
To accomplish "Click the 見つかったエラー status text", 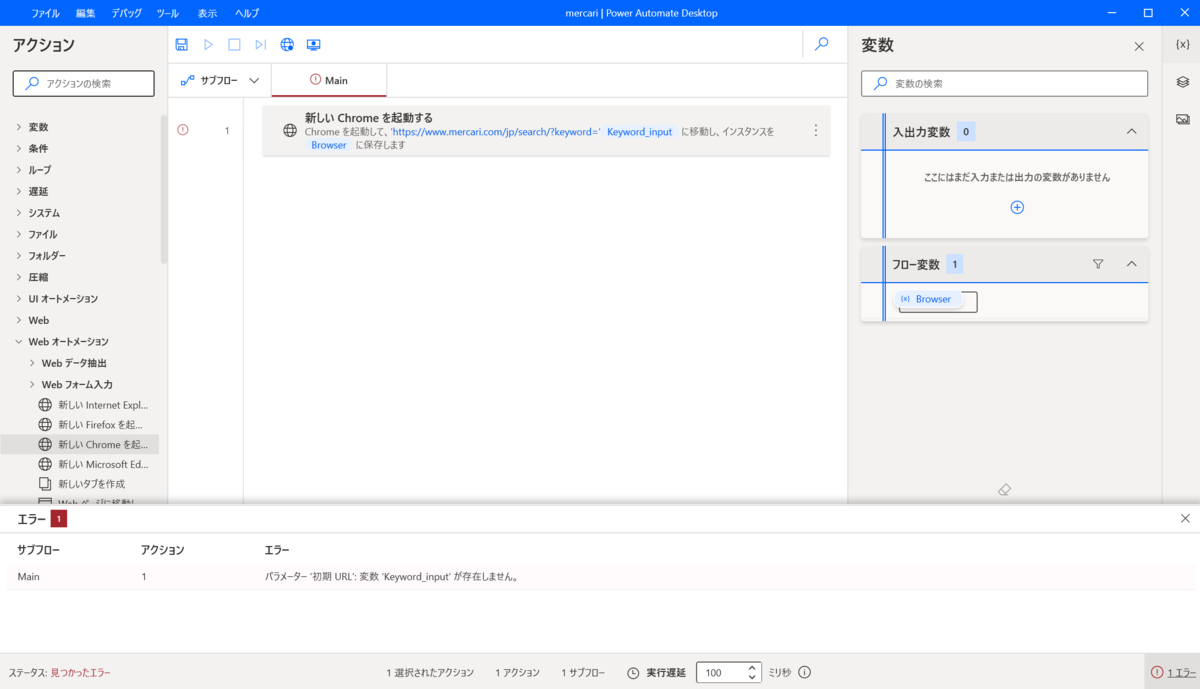I will click(81, 673).
